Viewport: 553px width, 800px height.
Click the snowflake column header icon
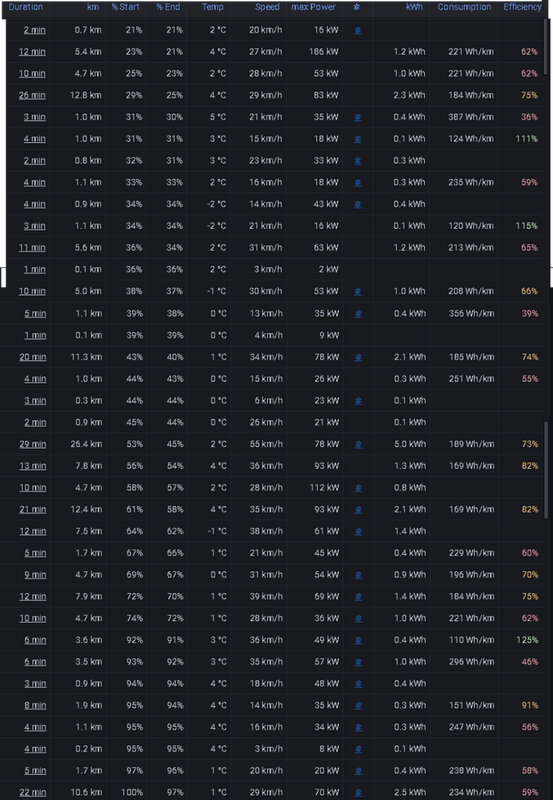point(357,7)
